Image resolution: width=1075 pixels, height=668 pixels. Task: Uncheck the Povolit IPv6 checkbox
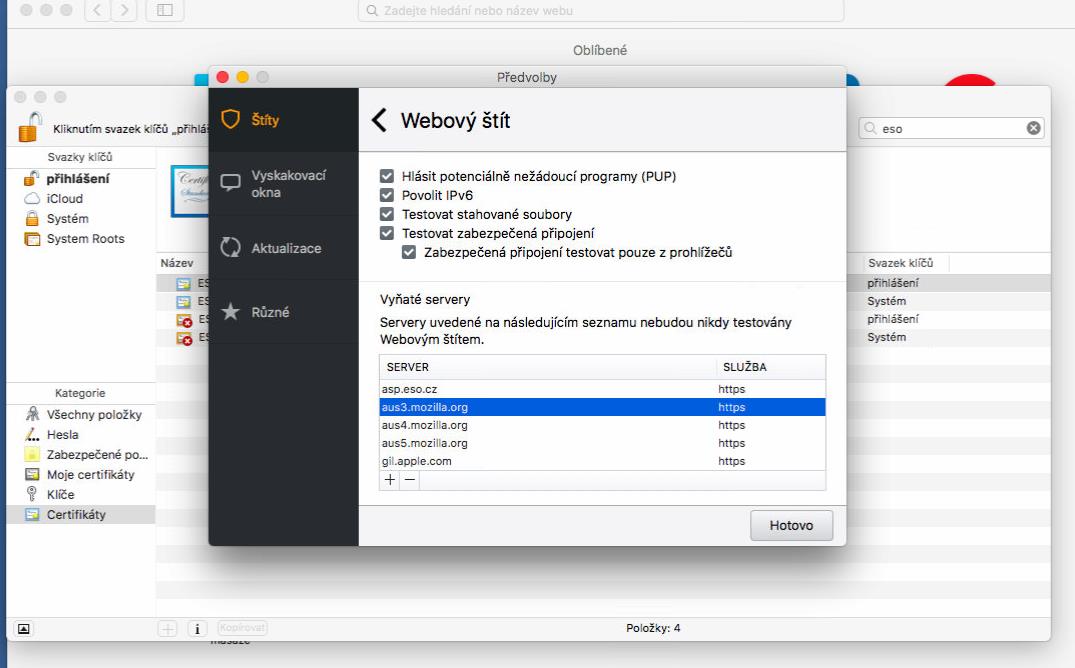387,195
